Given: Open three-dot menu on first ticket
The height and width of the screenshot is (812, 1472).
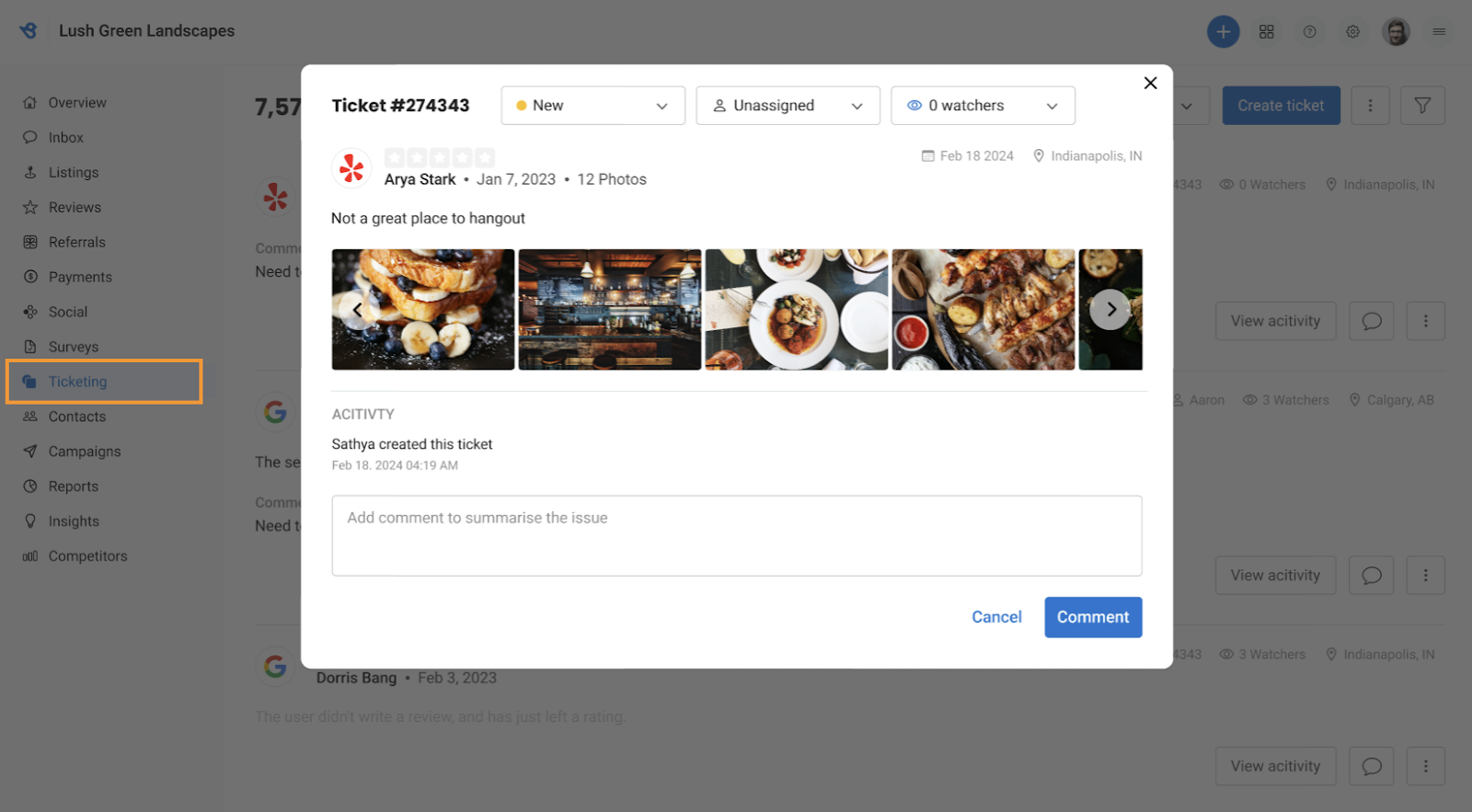Looking at the screenshot, I should (1426, 321).
